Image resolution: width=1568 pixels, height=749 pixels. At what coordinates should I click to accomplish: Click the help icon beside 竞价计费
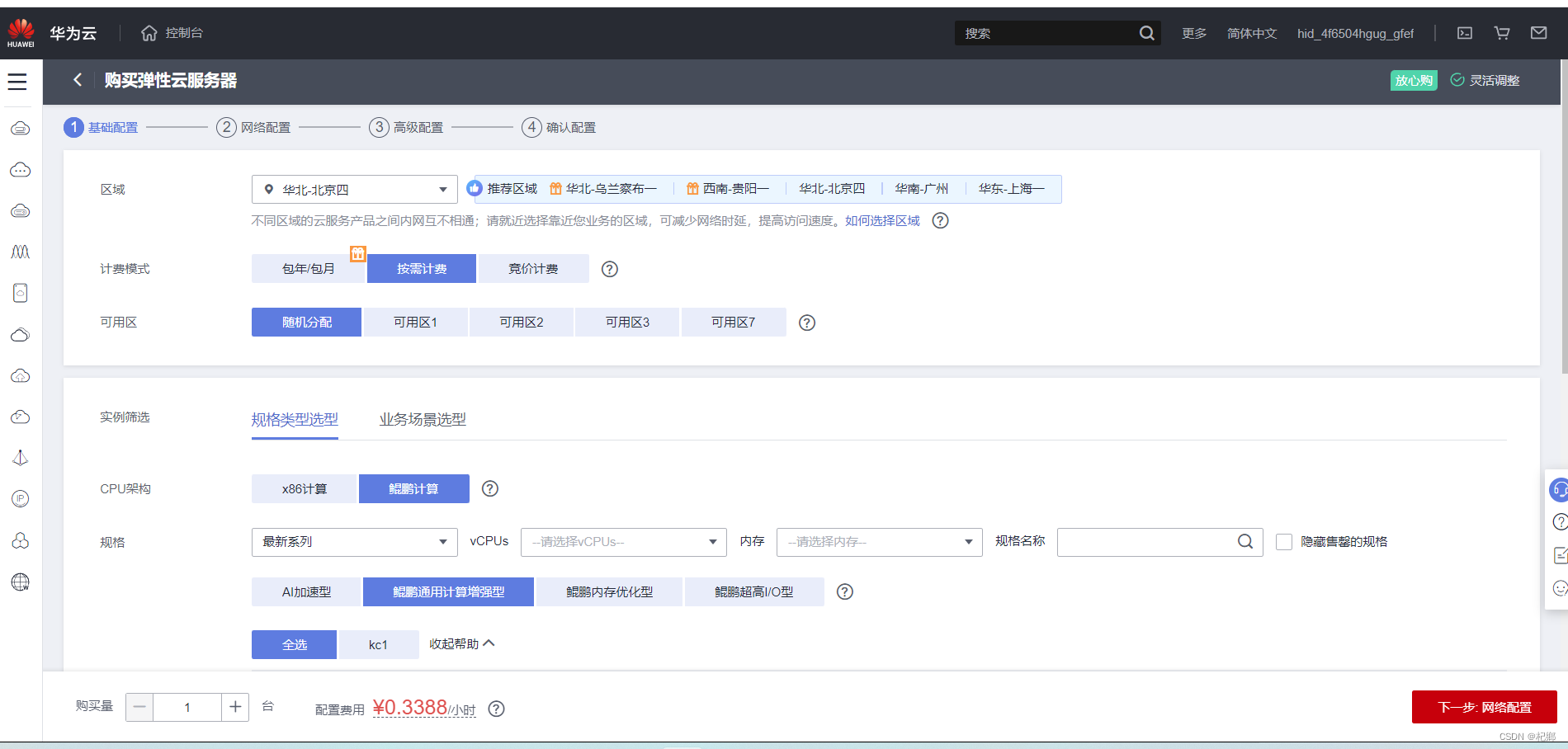[610, 269]
